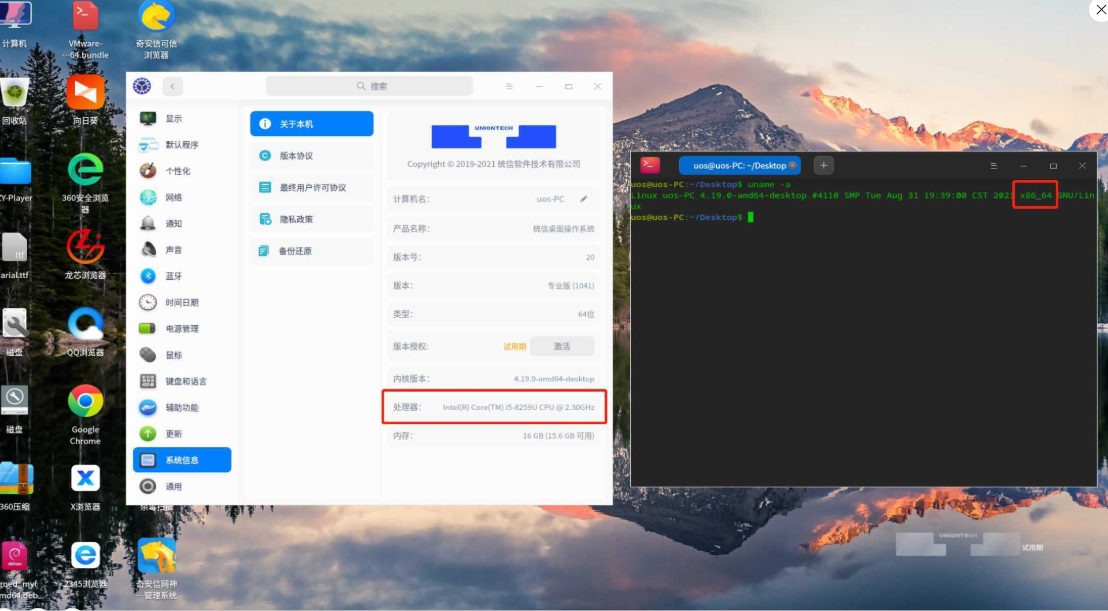Open arial.ttf font file on desktop
Viewport: 1108px width, 611px height.
[14, 256]
